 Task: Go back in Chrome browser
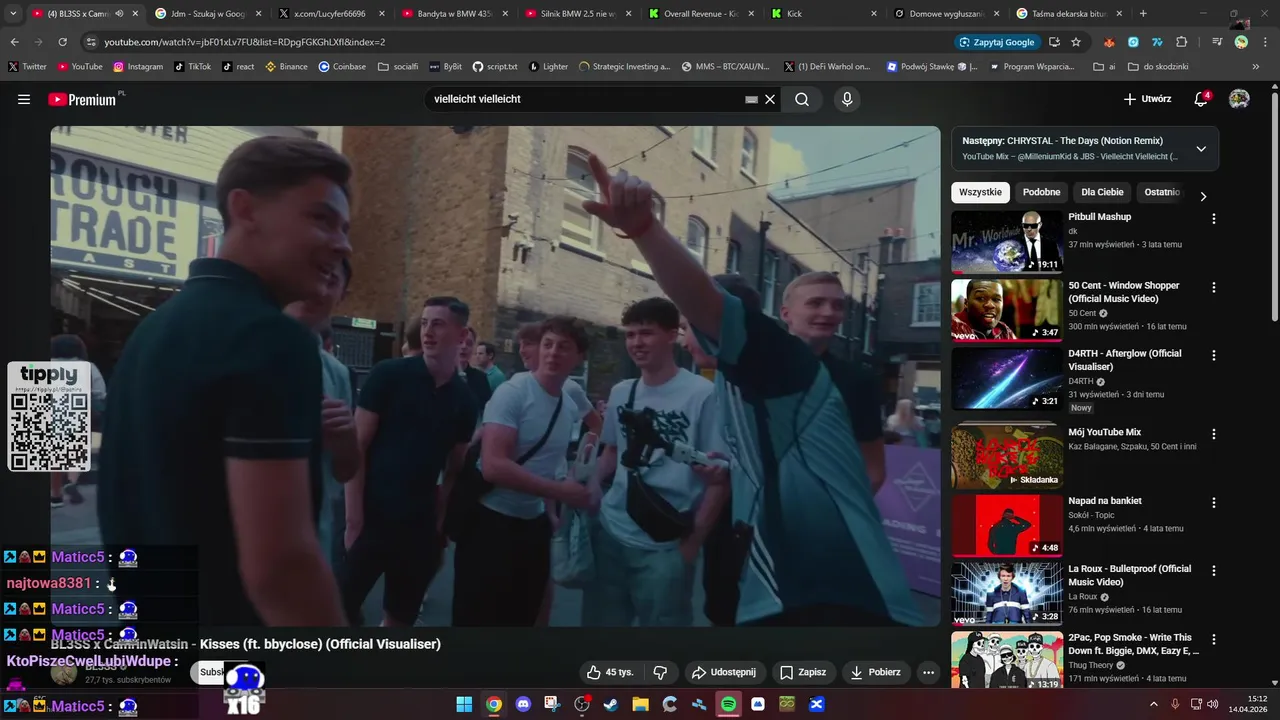[x=15, y=42]
